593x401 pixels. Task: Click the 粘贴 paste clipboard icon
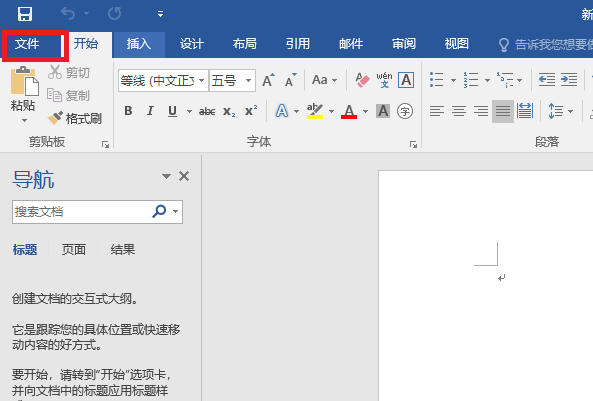pos(24,81)
